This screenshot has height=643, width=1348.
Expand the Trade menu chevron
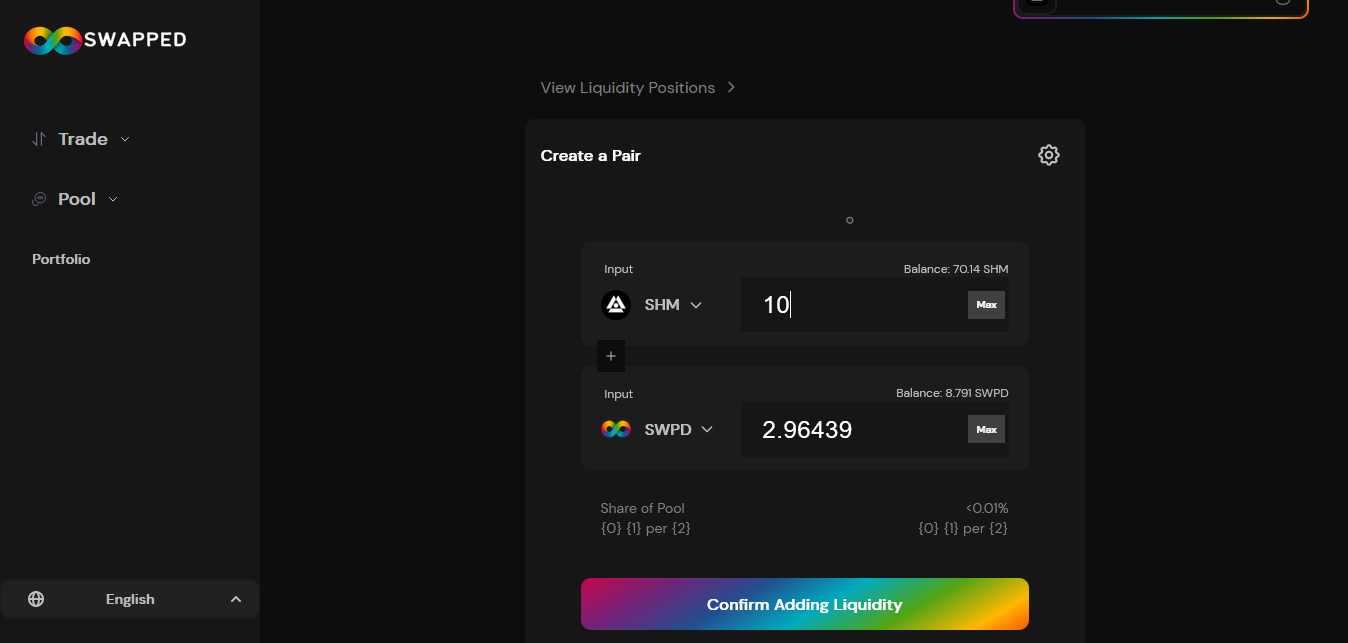tap(125, 139)
